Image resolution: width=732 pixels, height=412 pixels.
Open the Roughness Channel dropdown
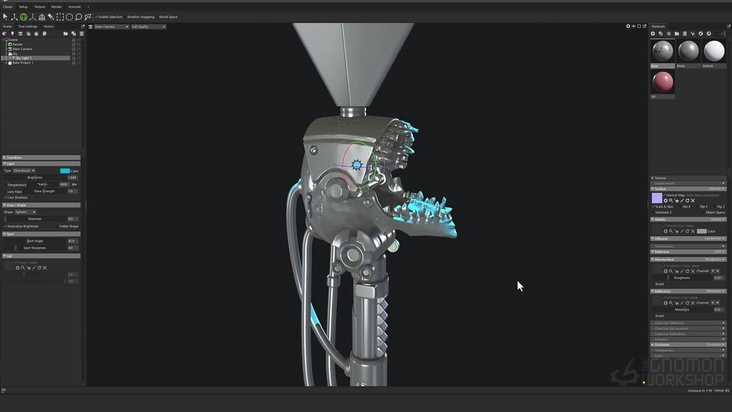[715, 271]
